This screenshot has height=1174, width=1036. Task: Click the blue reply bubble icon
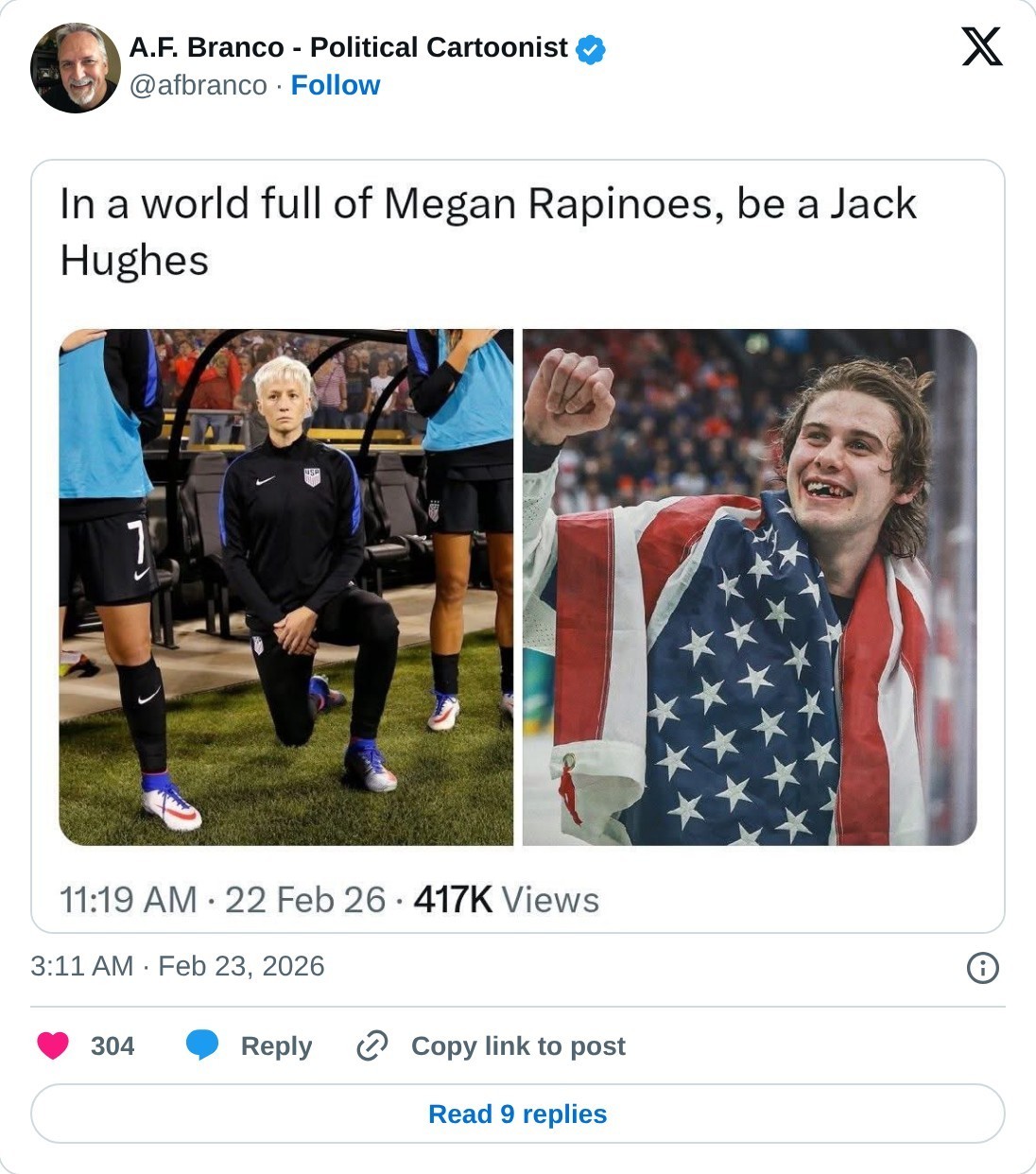[x=202, y=1045]
